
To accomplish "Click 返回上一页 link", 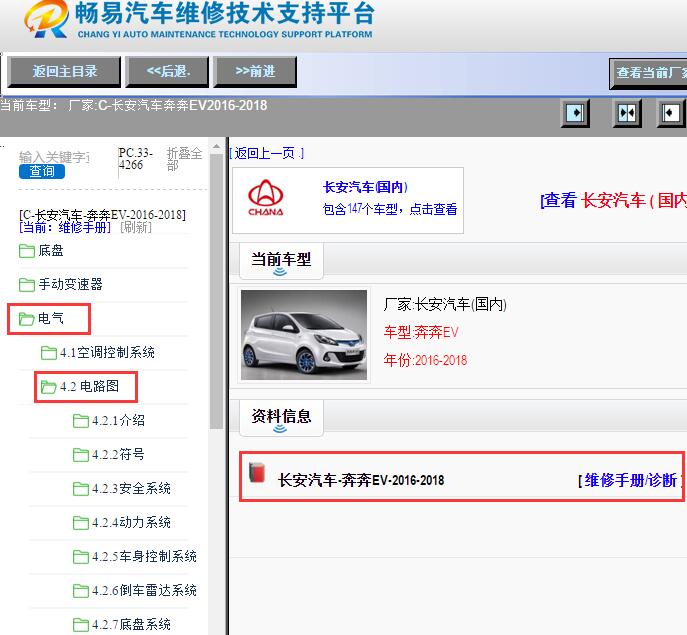I will tap(266, 153).
